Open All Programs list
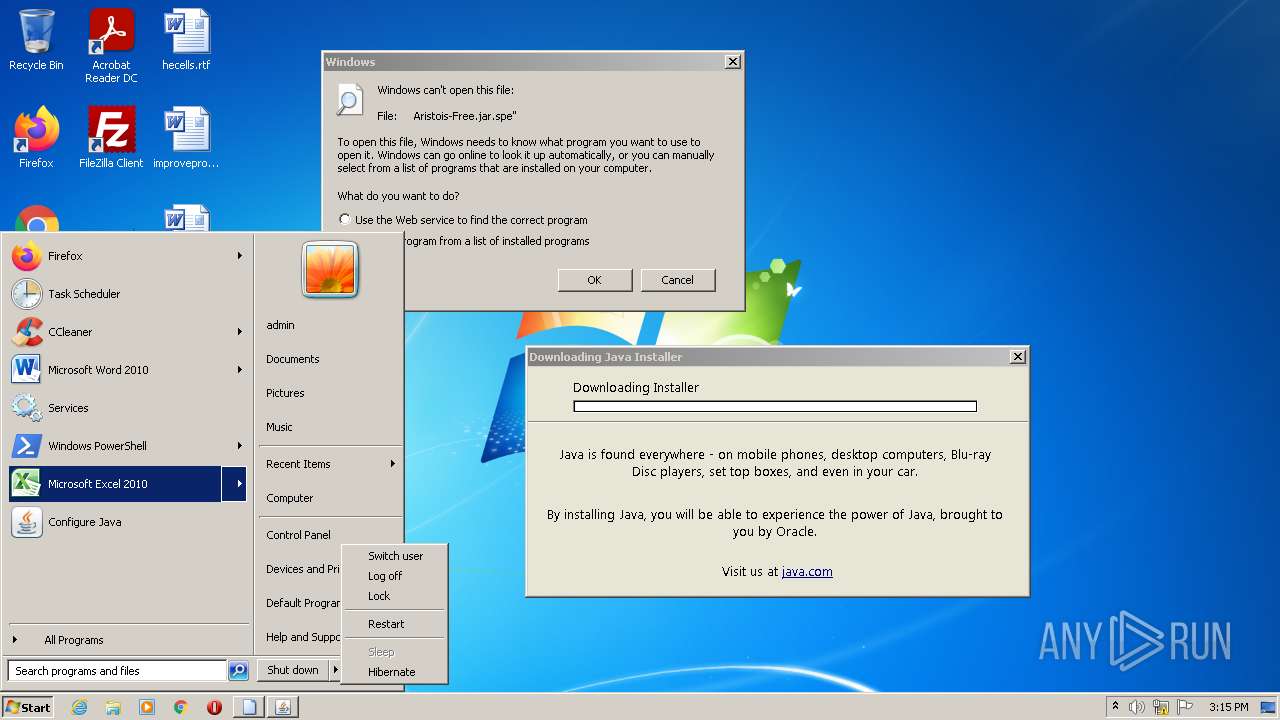The image size is (1280, 720). [73, 640]
